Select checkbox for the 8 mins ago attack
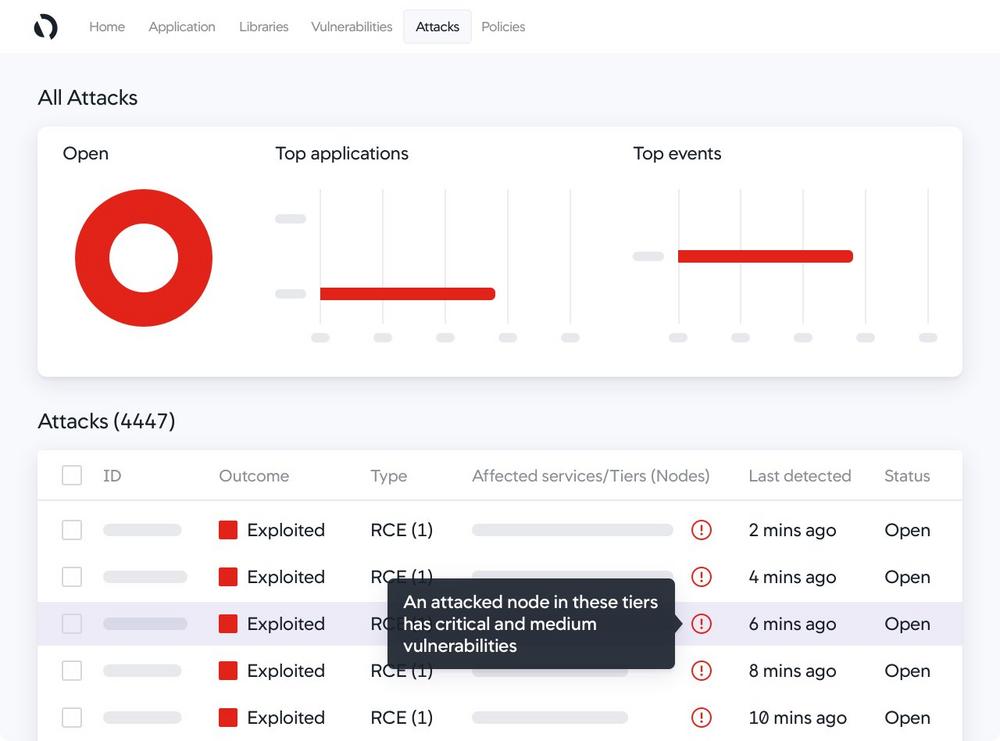 pyautogui.click(x=72, y=671)
